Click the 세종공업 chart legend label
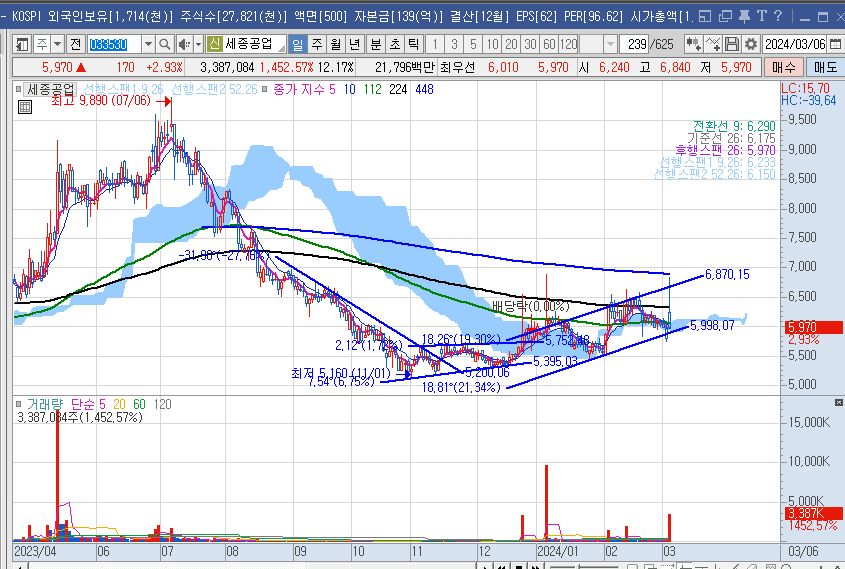The height and width of the screenshot is (569, 845). pos(50,89)
